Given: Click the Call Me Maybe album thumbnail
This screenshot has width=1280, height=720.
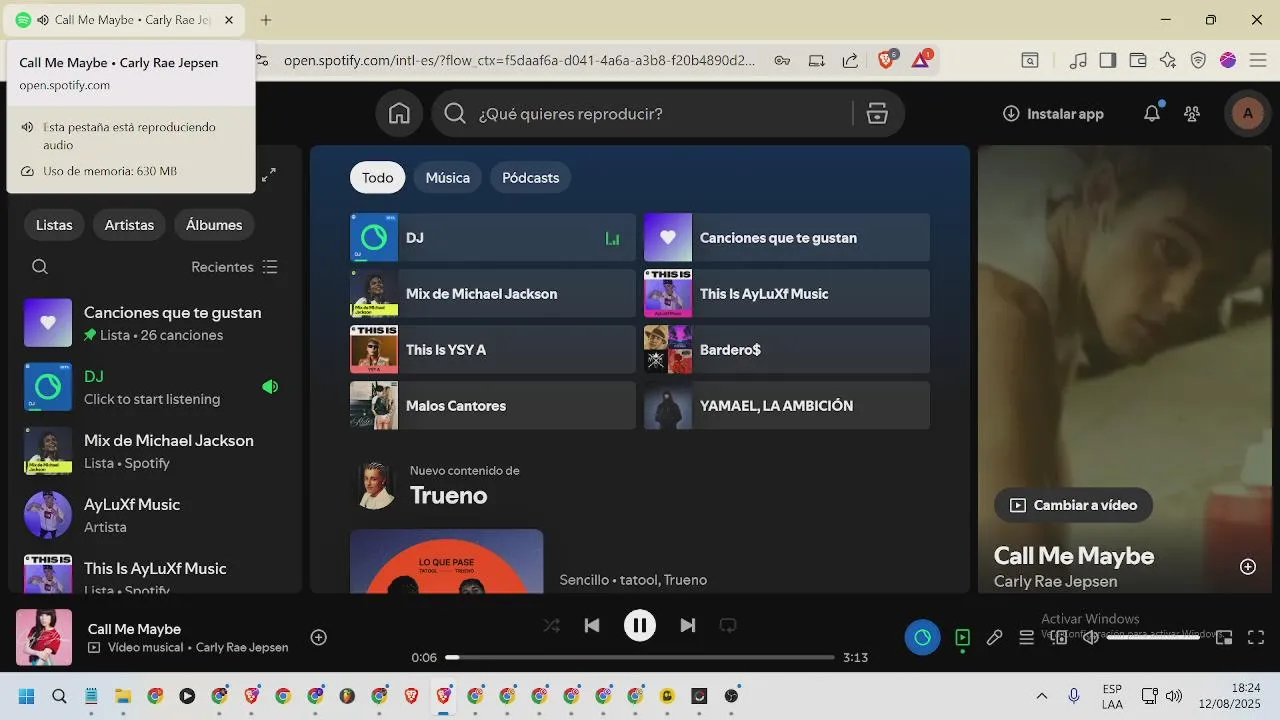Looking at the screenshot, I should click(x=44, y=637).
